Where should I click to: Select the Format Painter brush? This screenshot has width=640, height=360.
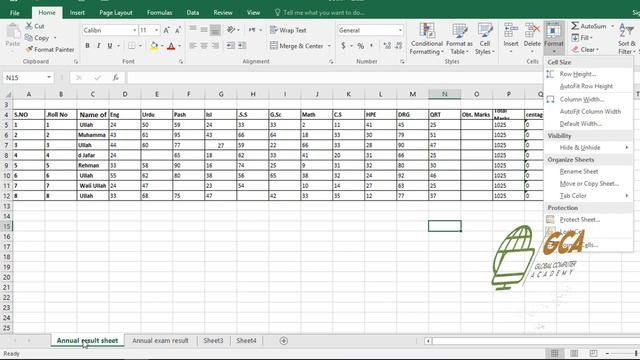coord(29,49)
